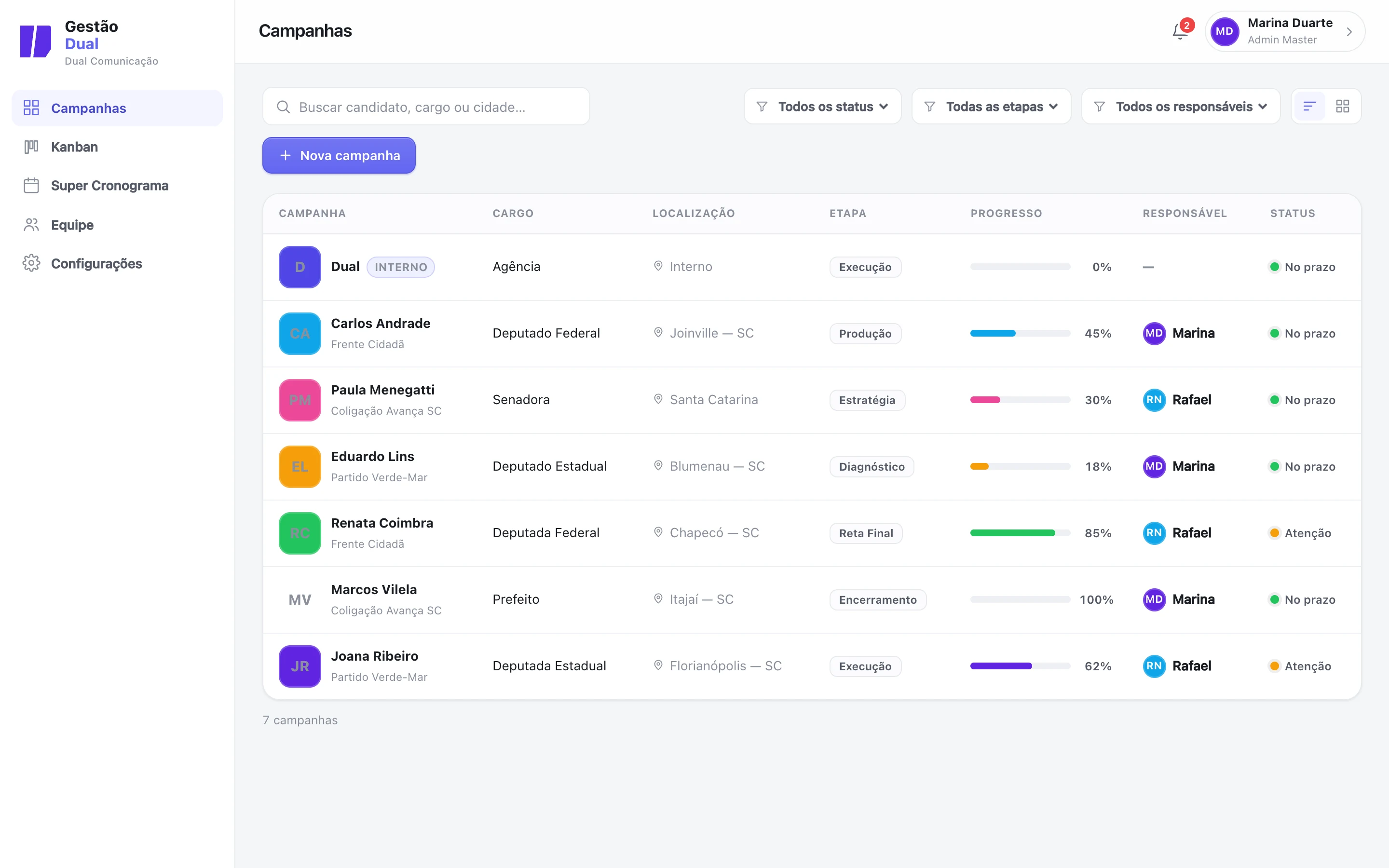Click the Produção stage chip
Screen dimensions: 1389x868
(865, 334)
